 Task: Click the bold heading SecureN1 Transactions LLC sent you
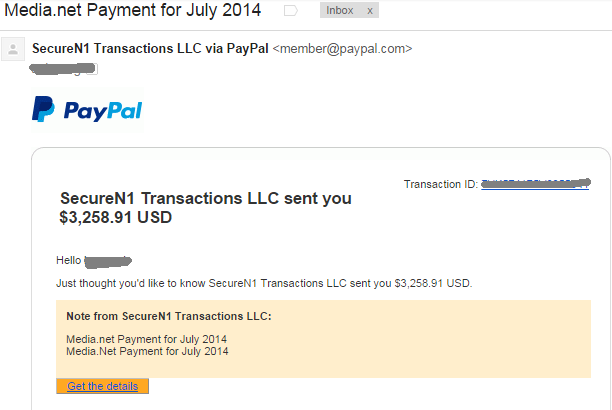point(206,198)
